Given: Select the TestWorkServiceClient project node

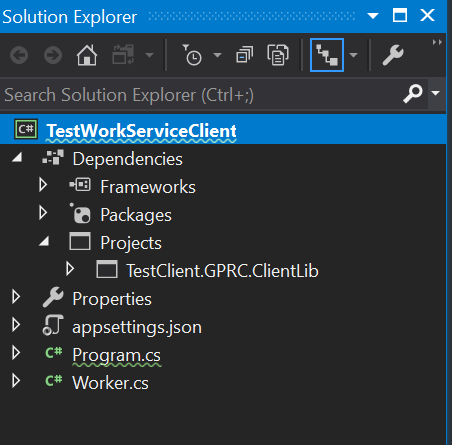Looking at the screenshot, I should [x=141, y=130].
